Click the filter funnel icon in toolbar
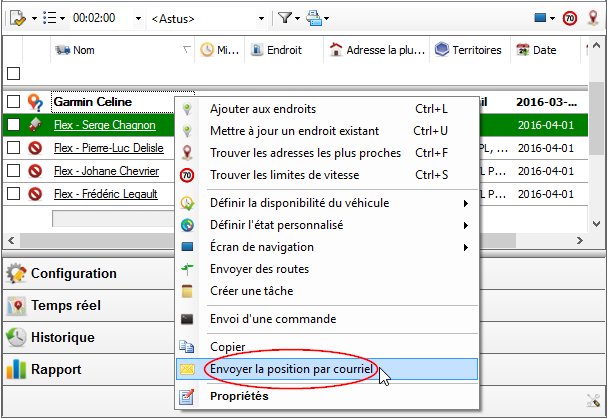608x419 pixels. 284,18
